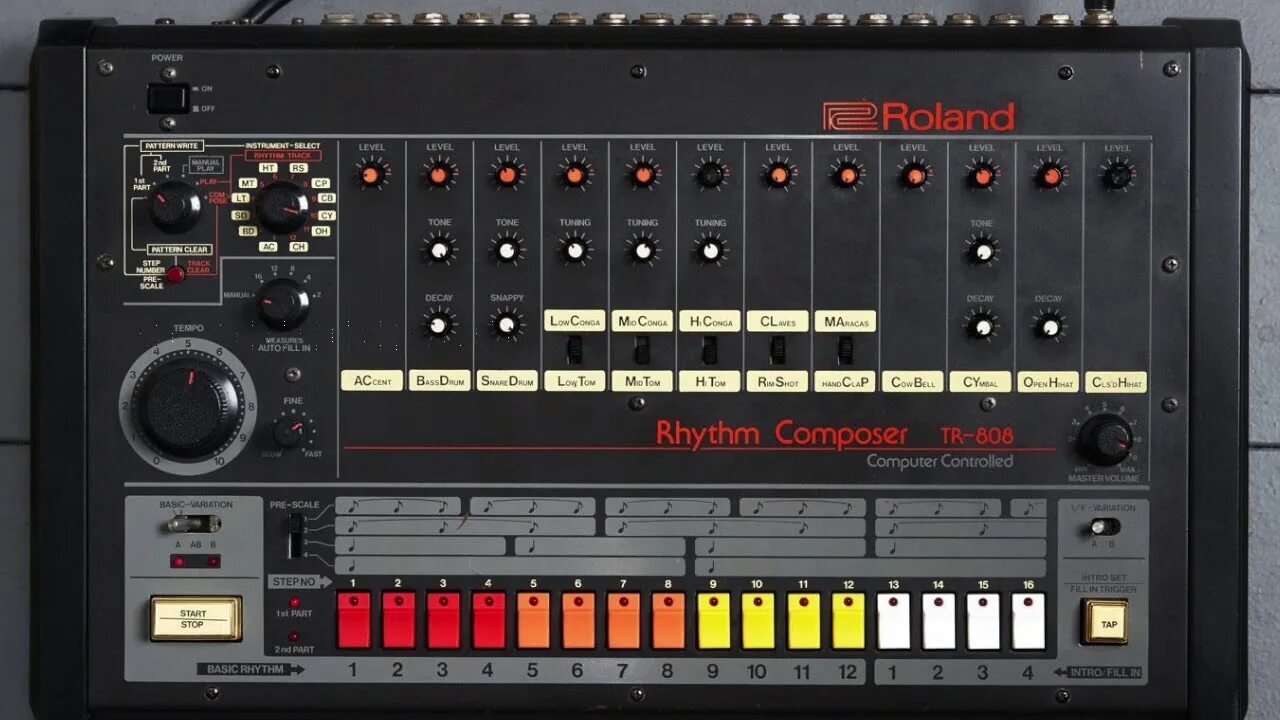Select the Instrument-Select rotary knob

[x=283, y=208]
